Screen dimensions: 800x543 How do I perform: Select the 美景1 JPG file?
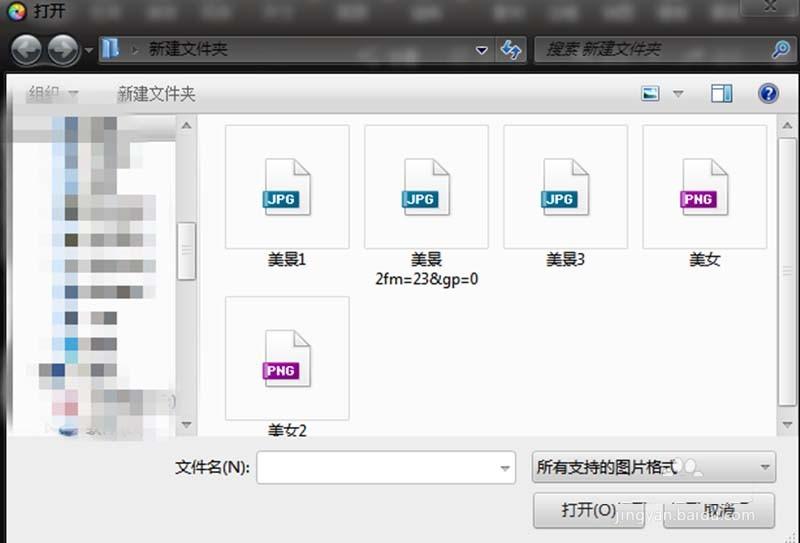point(287,196)
